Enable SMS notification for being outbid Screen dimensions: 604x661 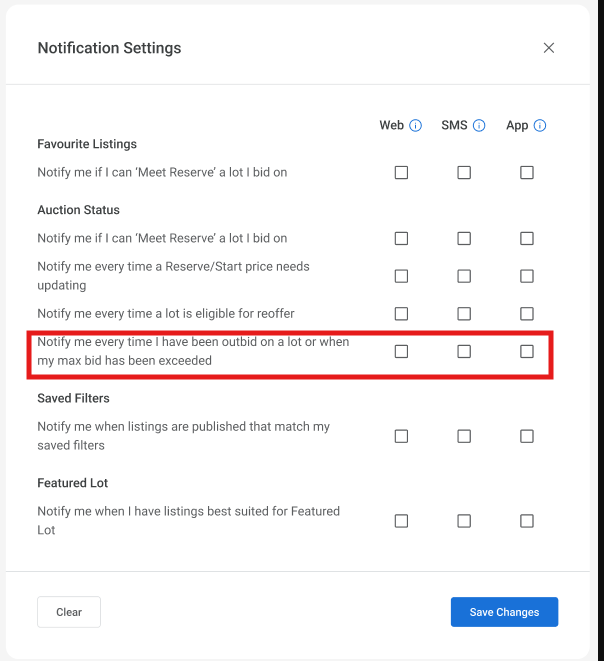point(464,351)
